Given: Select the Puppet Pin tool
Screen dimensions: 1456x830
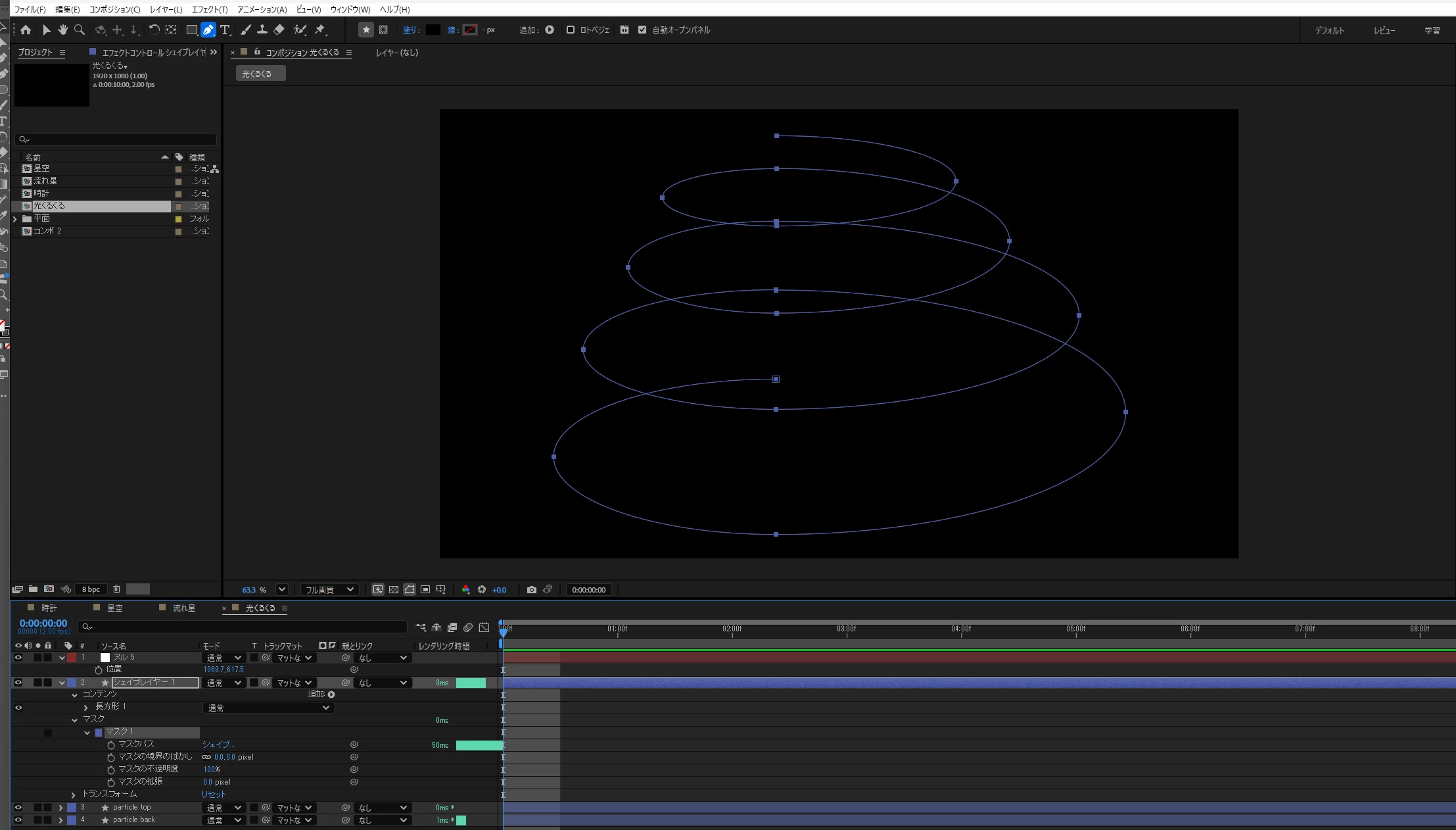Looking at the screenshot, I should (320, 30).
